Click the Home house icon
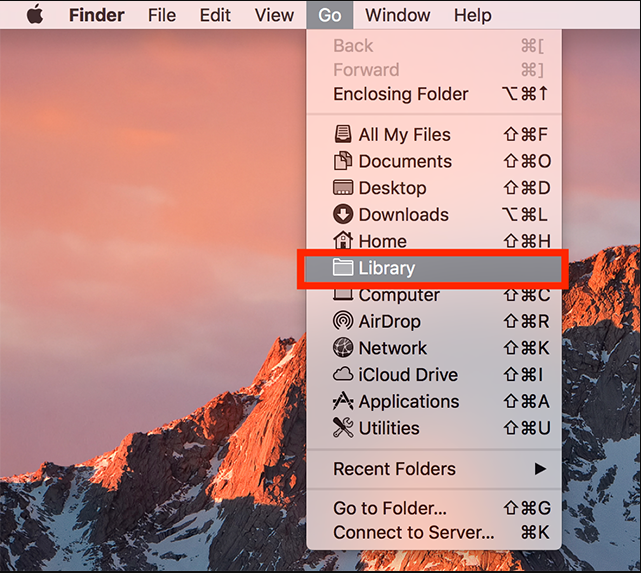 point(343,240)
